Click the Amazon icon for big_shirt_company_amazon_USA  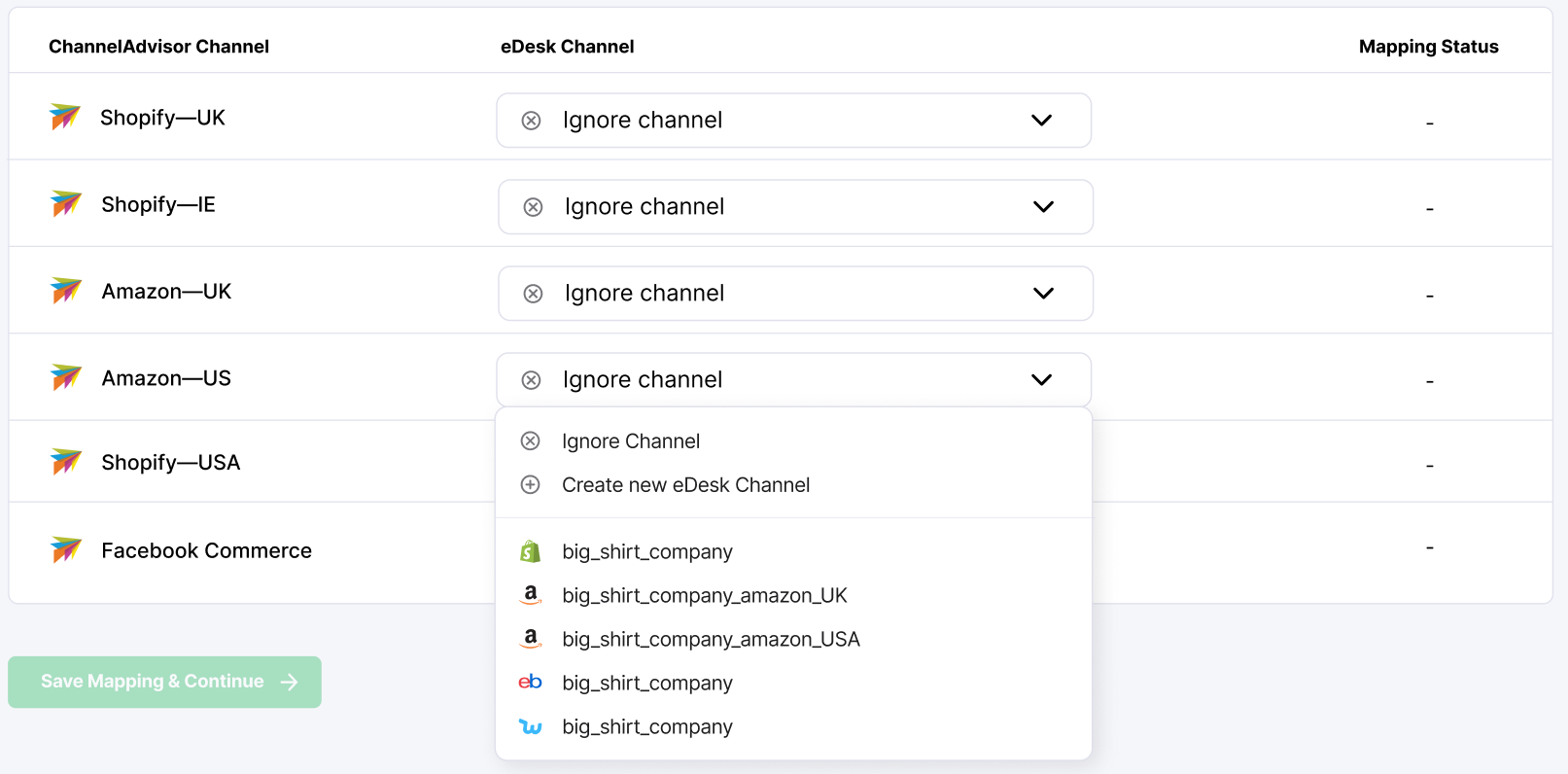(x=531, y=638)
